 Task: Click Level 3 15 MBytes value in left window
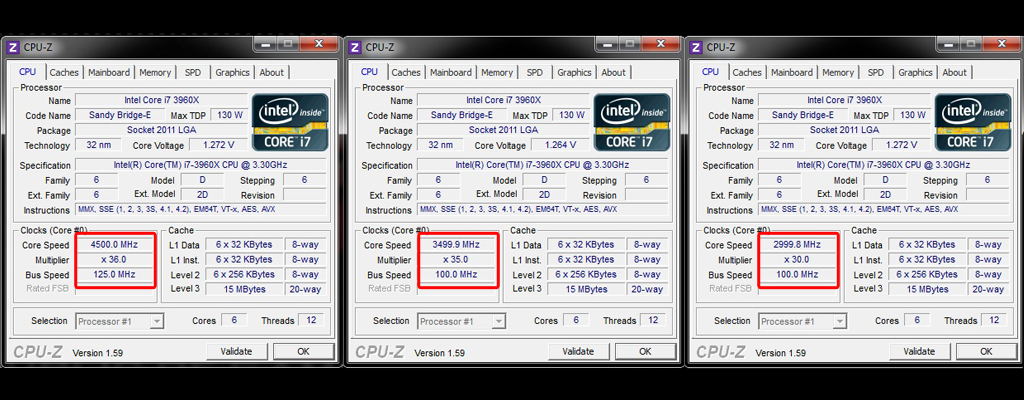click(x=245, y=289)
